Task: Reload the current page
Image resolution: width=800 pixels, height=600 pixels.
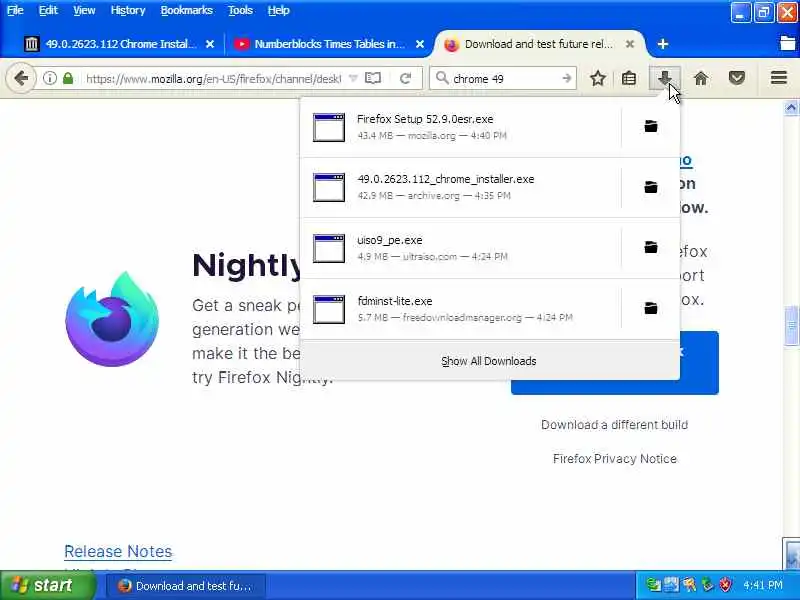Action: point(406,78)
